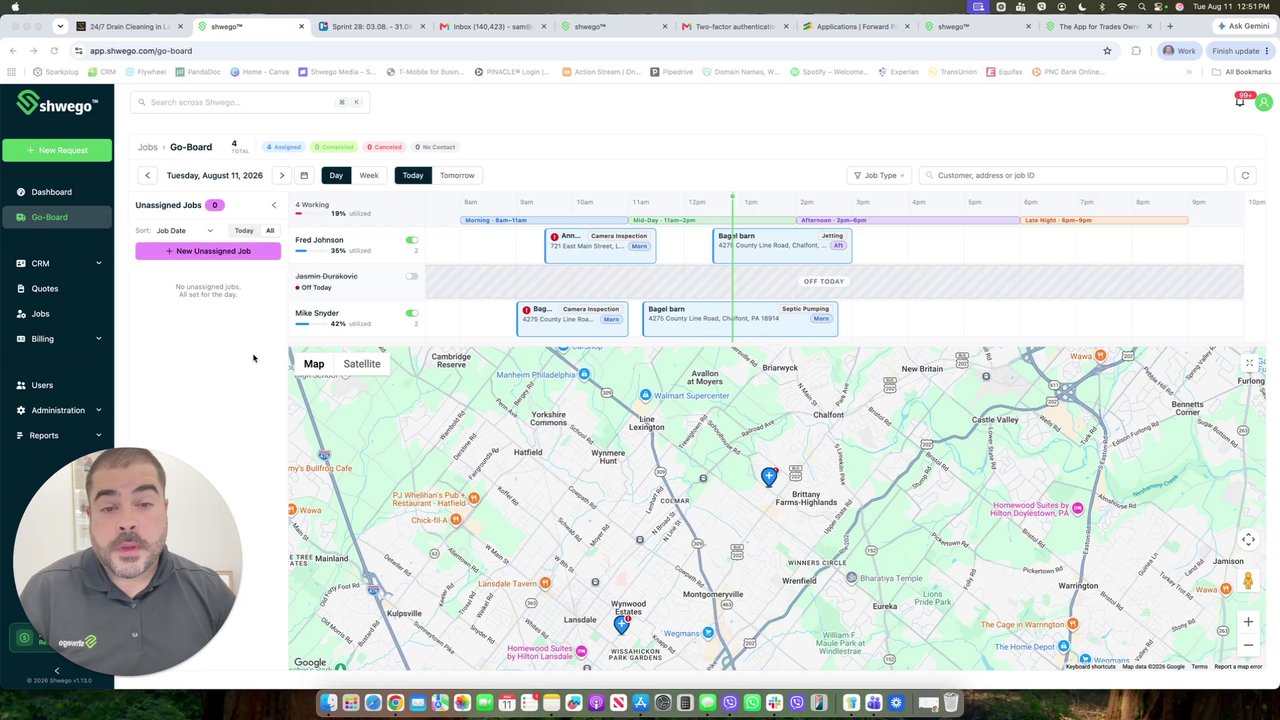Image resolution: width=1280 pixels, height=720 pixels.
Task: Open the Job Type filter dropdown
Action: point(880,175)
